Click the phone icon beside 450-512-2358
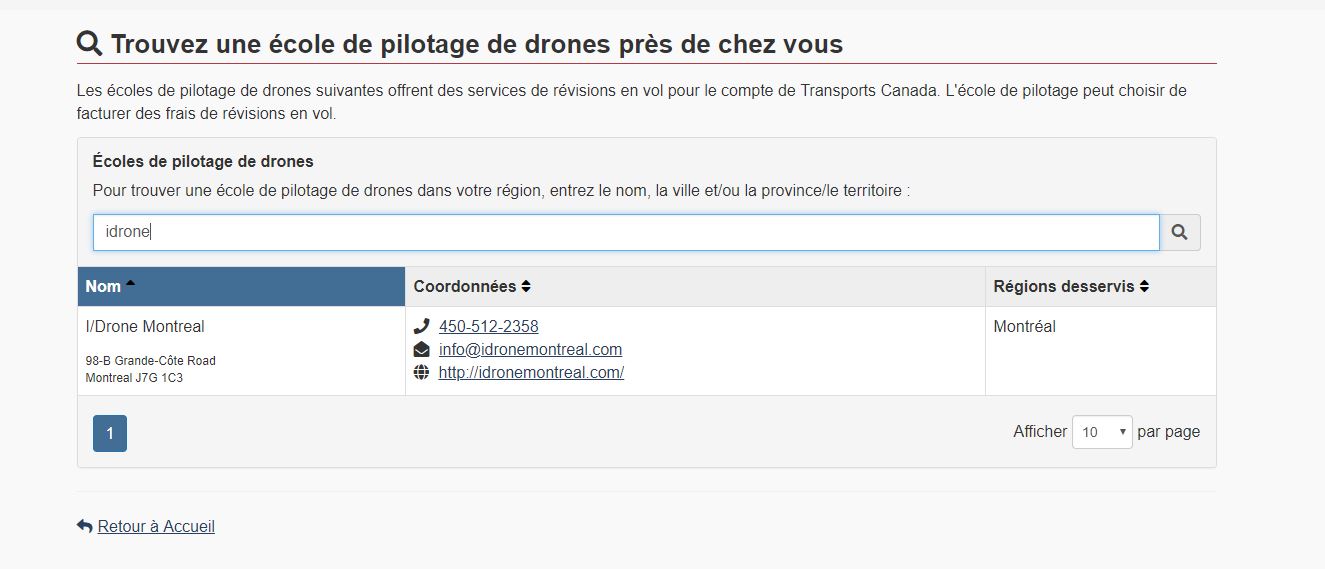Viewport: 1325px width, 569px height. click(x=421, y=326)
